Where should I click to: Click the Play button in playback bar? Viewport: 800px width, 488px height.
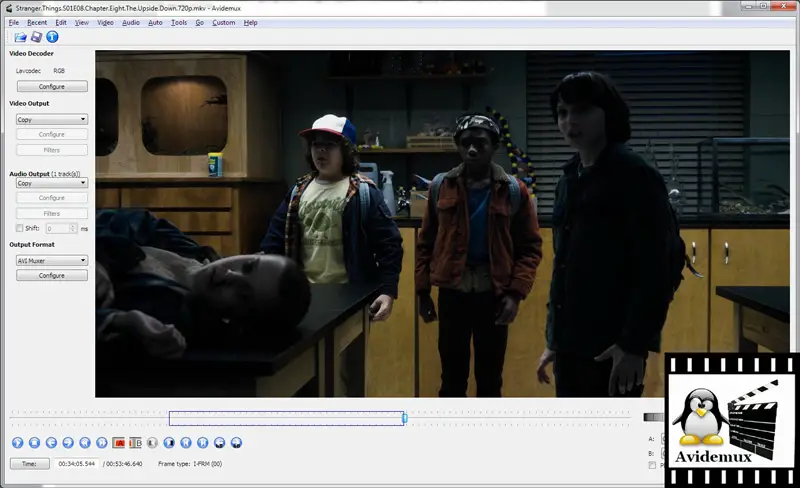tap(18, 443)
